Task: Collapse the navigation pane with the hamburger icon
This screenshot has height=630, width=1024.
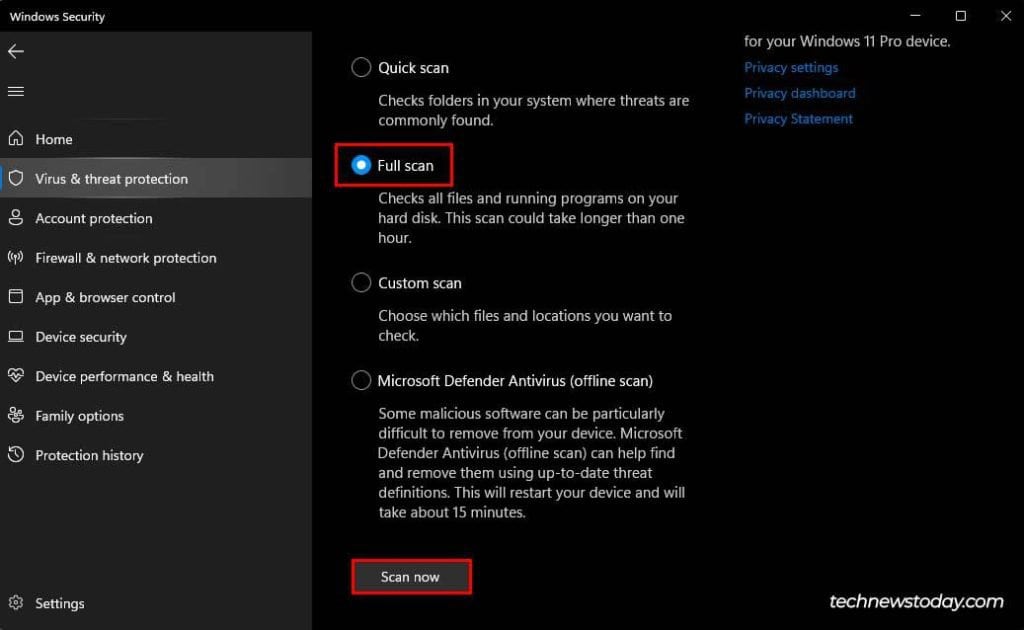Action: click(17, 91)
